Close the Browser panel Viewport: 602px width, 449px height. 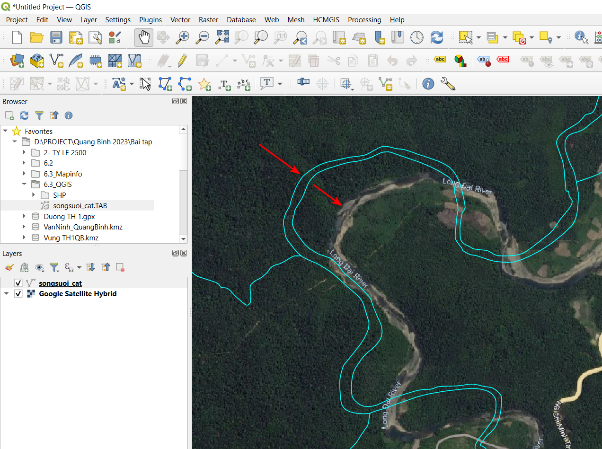184,101
